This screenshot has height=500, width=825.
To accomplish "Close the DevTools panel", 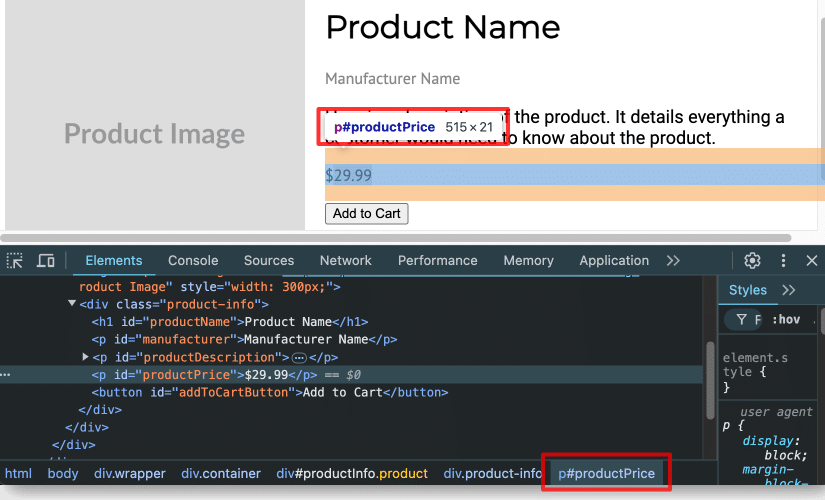I will [812, 261].
